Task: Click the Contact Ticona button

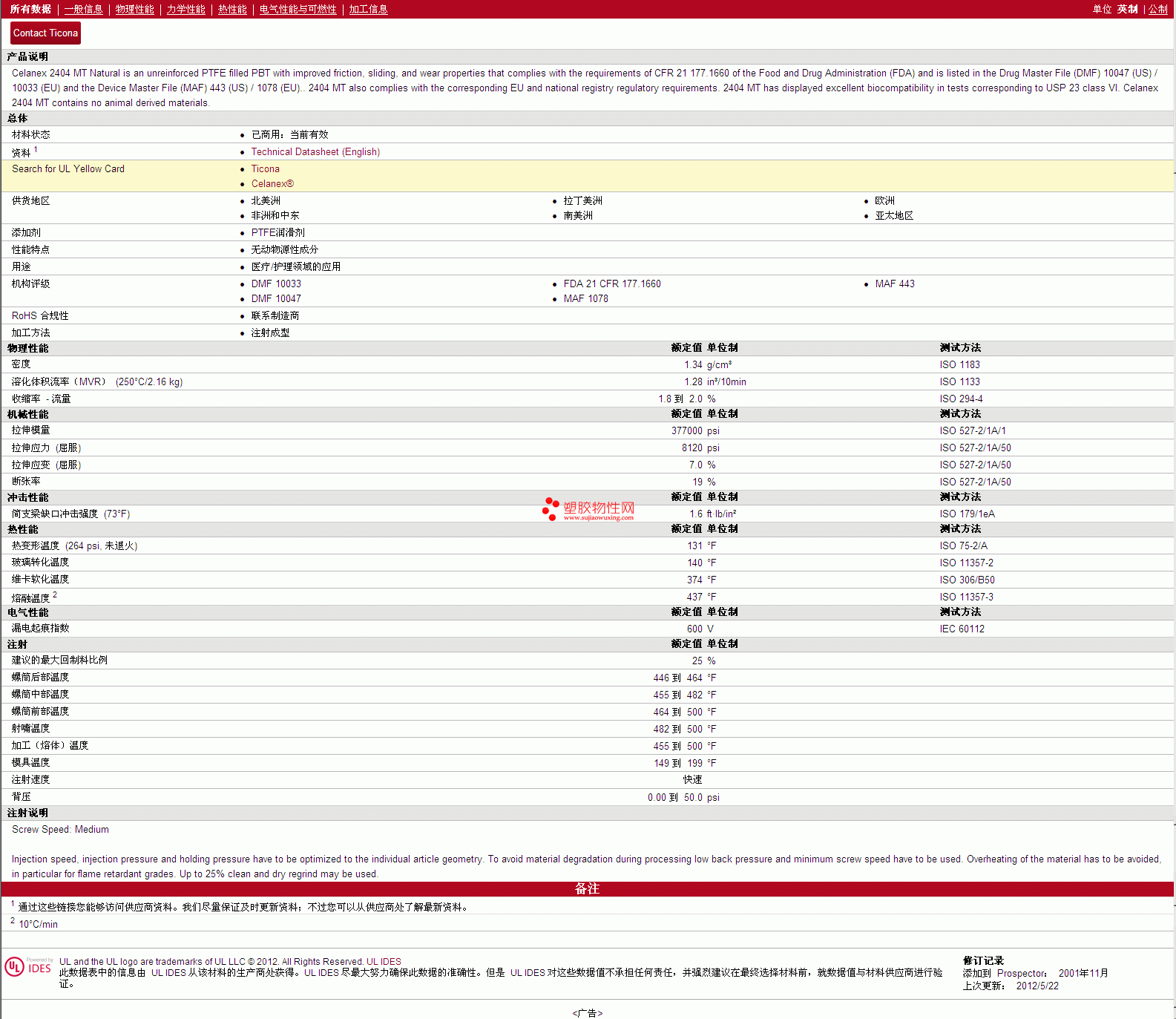Action: pos(45,33)
